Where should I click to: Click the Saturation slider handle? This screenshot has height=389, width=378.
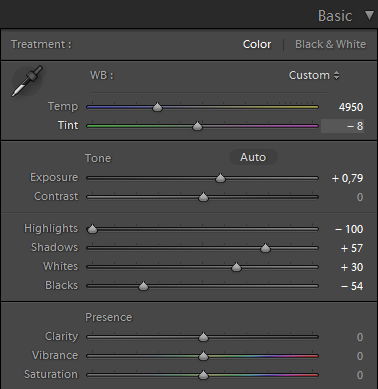pyautogui.click(x=203, y=375)
